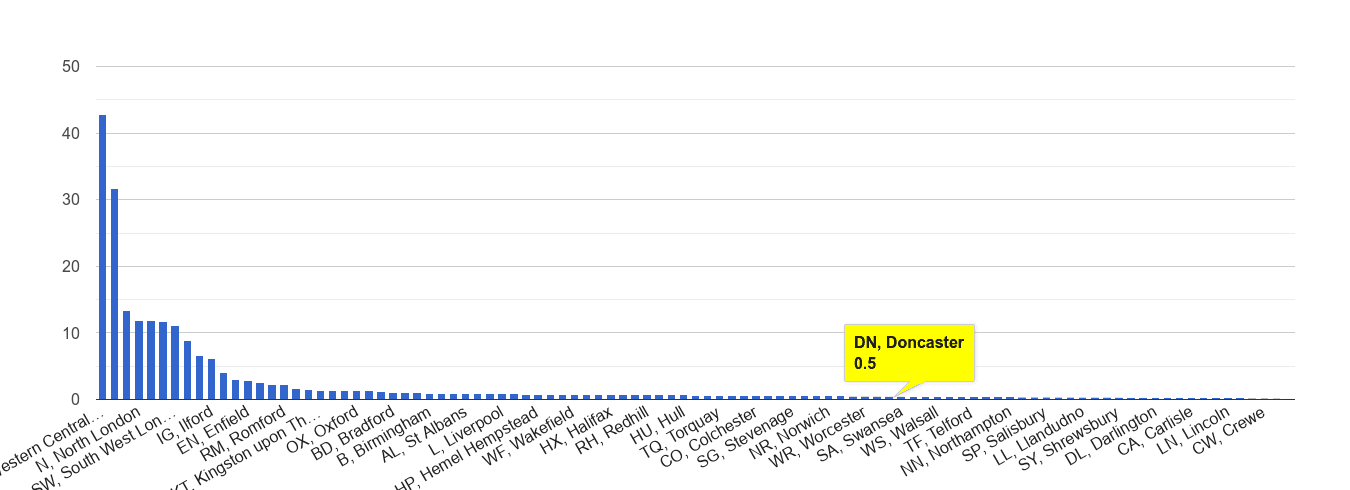
Task: Click the 'RH, Redhill' axis label
Action: (x=611, y=431)
